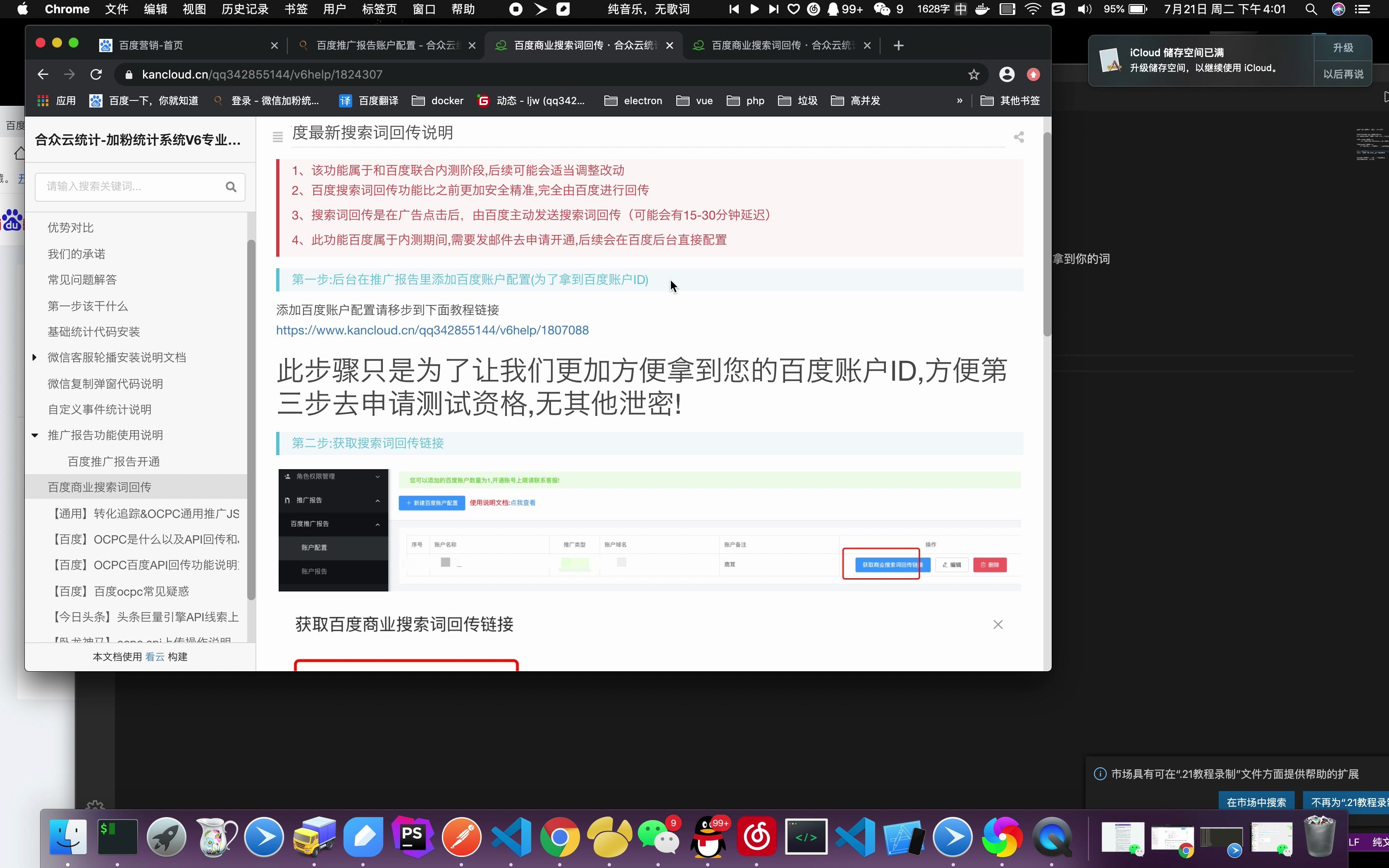The height and width of the screenshot is (868, 1389).
Task: Open Google Chrome from the dock
Action: pos(560,837)
